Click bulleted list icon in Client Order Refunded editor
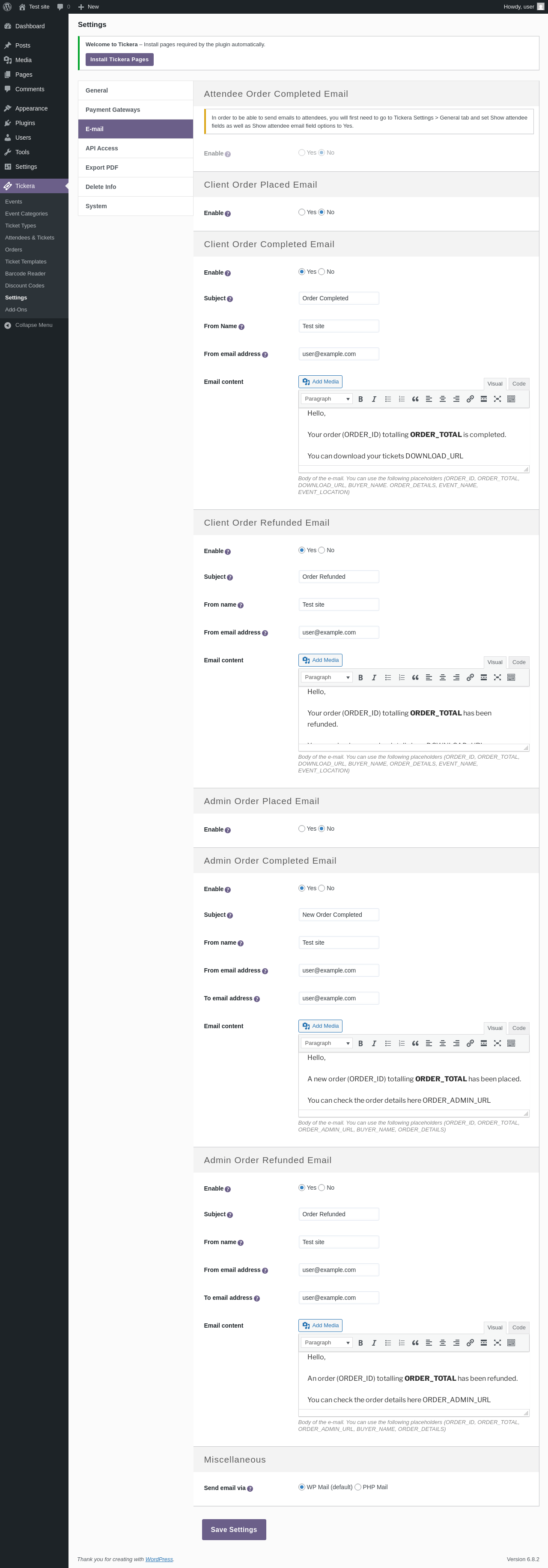 (388, 677)
